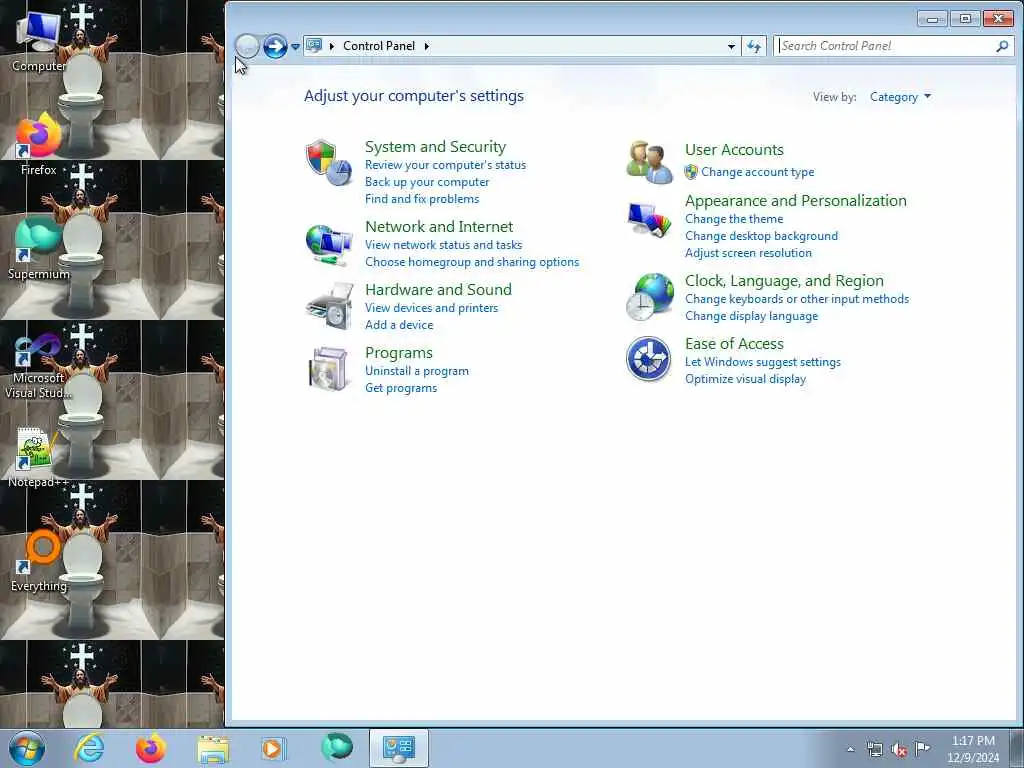Expand the address bar history dropdown
The image size is (1024, 768).
pyautogui.click(x=731, y=46)
